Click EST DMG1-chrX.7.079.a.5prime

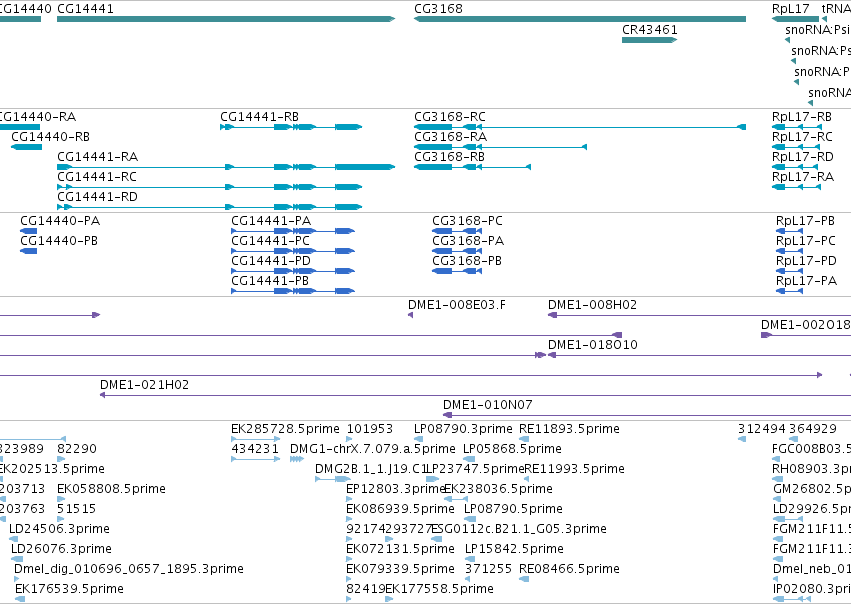tap(296, 459)
